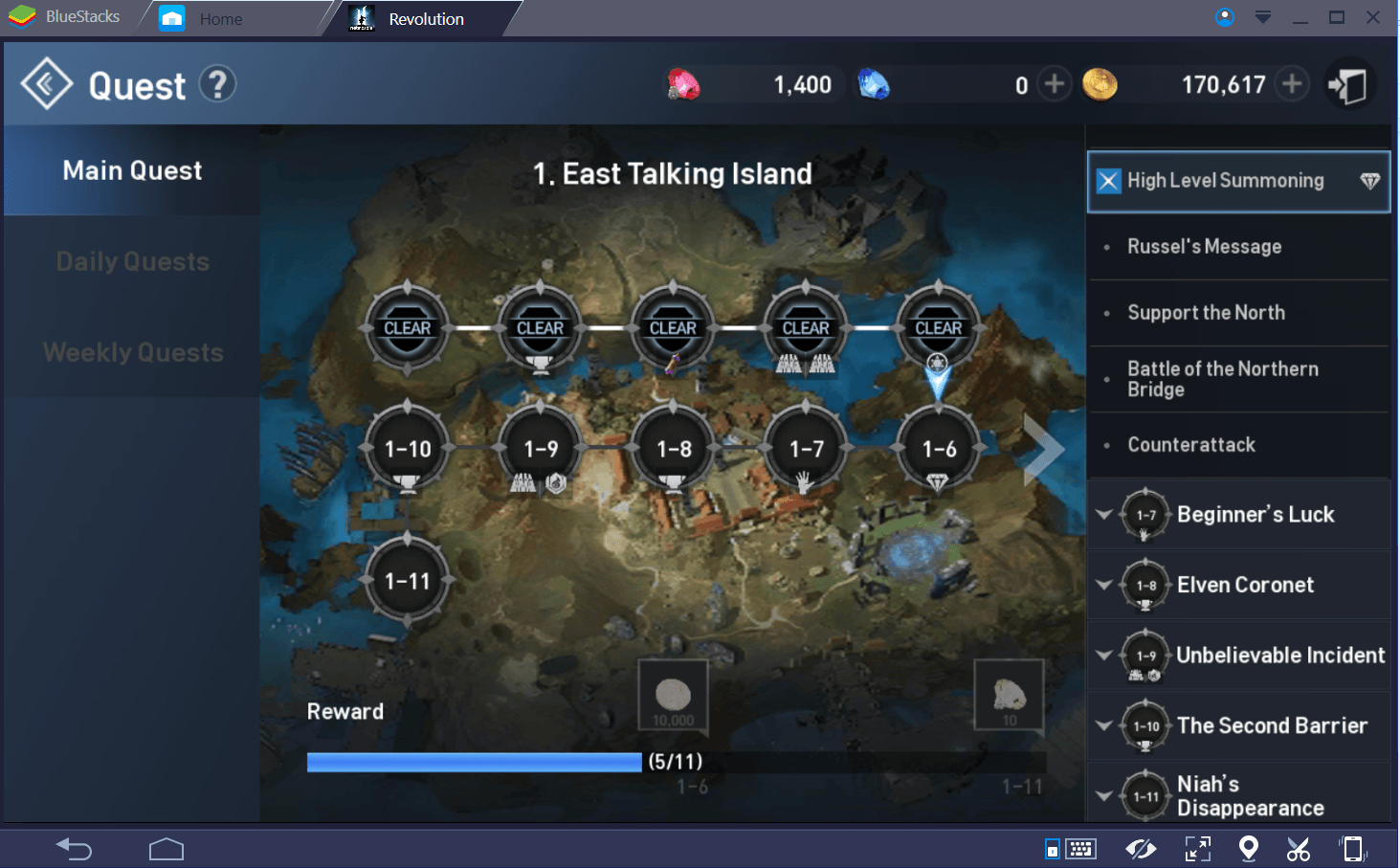Image resolution: width=1400 pixels, height=868 pixels.
Task: Click the red gem currency icon
Action: pyautogui.click(x=683, y=85)
